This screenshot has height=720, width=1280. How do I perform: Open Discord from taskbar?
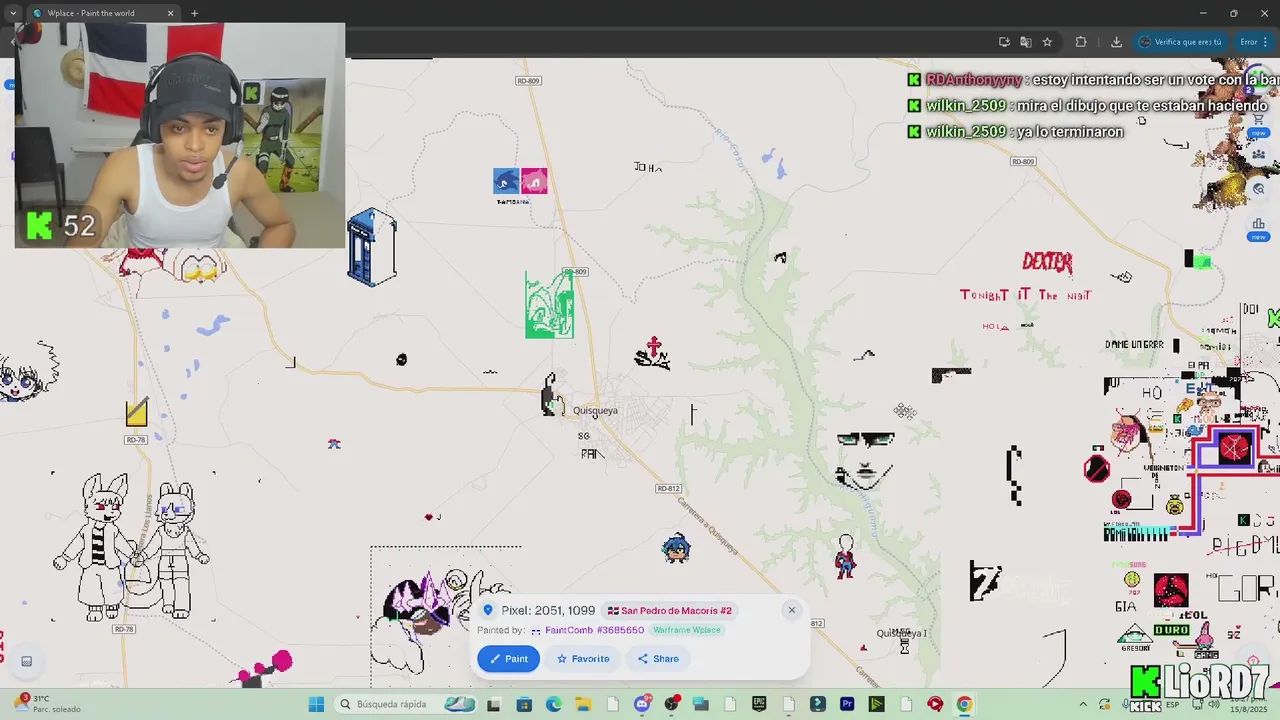click(642, 704)
